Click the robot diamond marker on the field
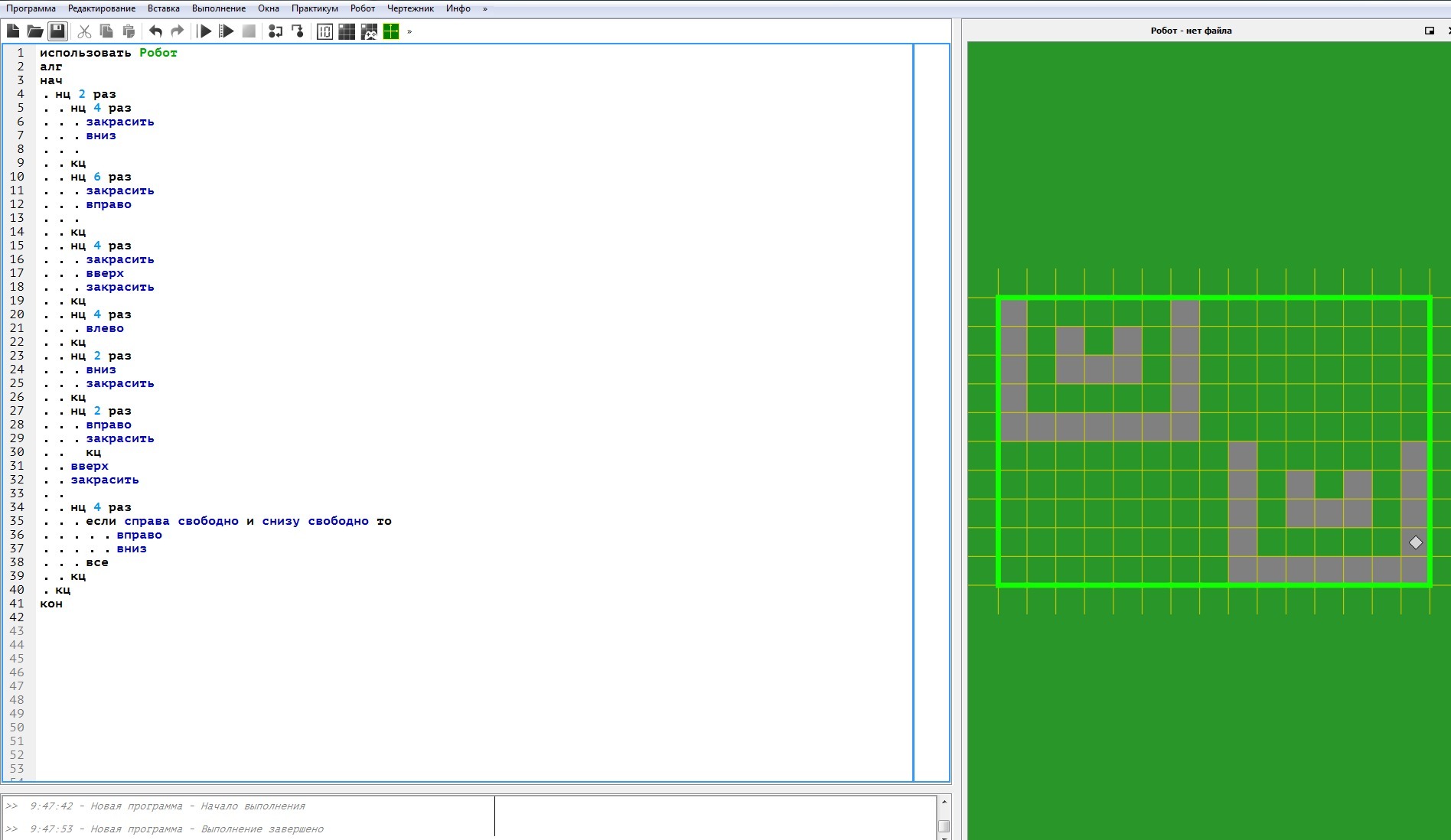This screenshot has width=1451, height=840. [x=1416, y=542]
